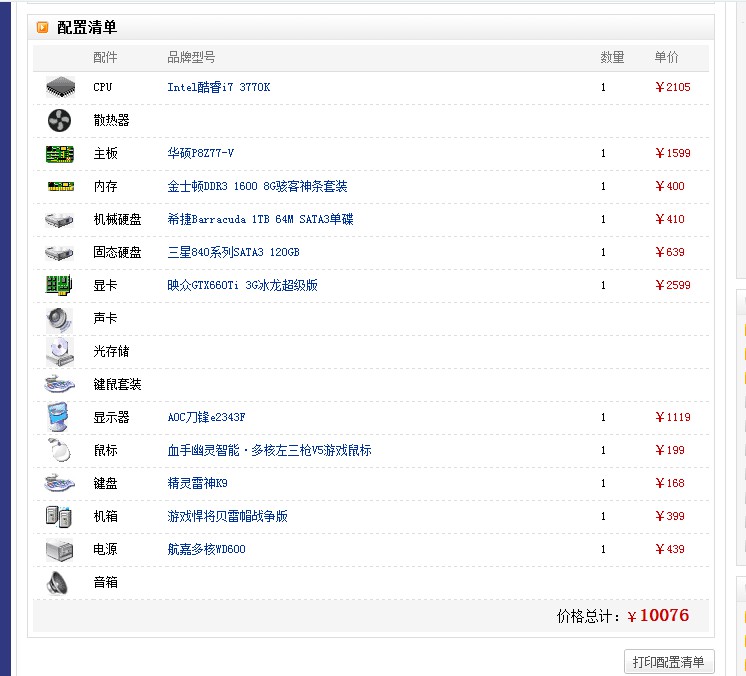Click the power supply price ¥439
The image size is (746, 676).
670,549
